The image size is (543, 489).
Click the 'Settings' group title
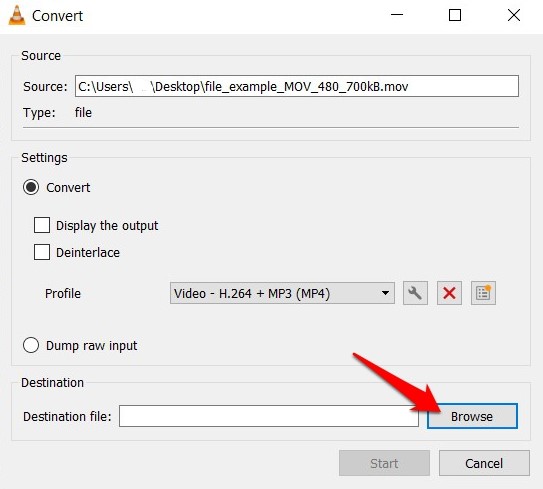[44, 158]
